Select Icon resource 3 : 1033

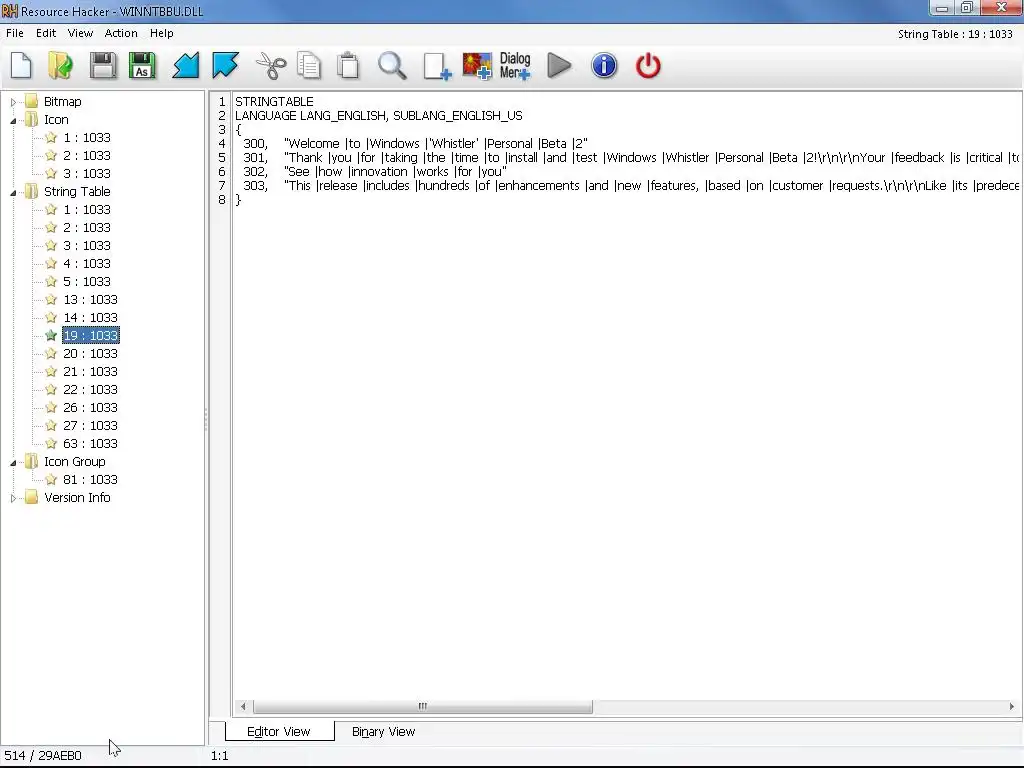87,174
